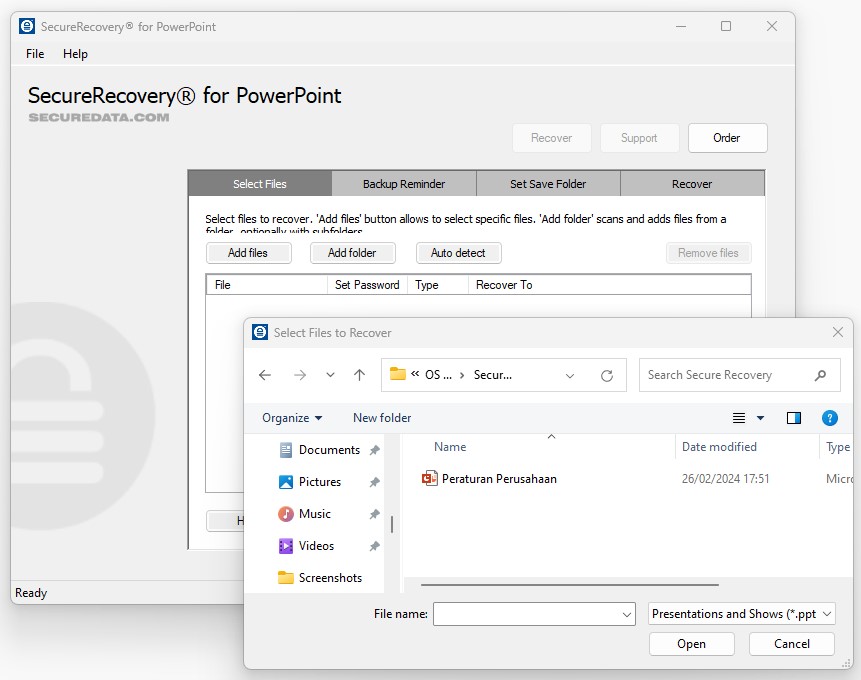Expand the address bar path dropdown arrow
861x680 pixels.
pos(570,375)
